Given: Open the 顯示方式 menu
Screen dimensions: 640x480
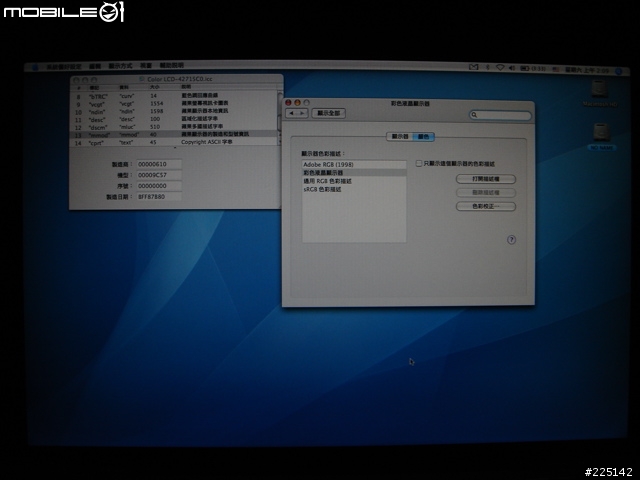Looking at the screenshot, I should (120, 66).
